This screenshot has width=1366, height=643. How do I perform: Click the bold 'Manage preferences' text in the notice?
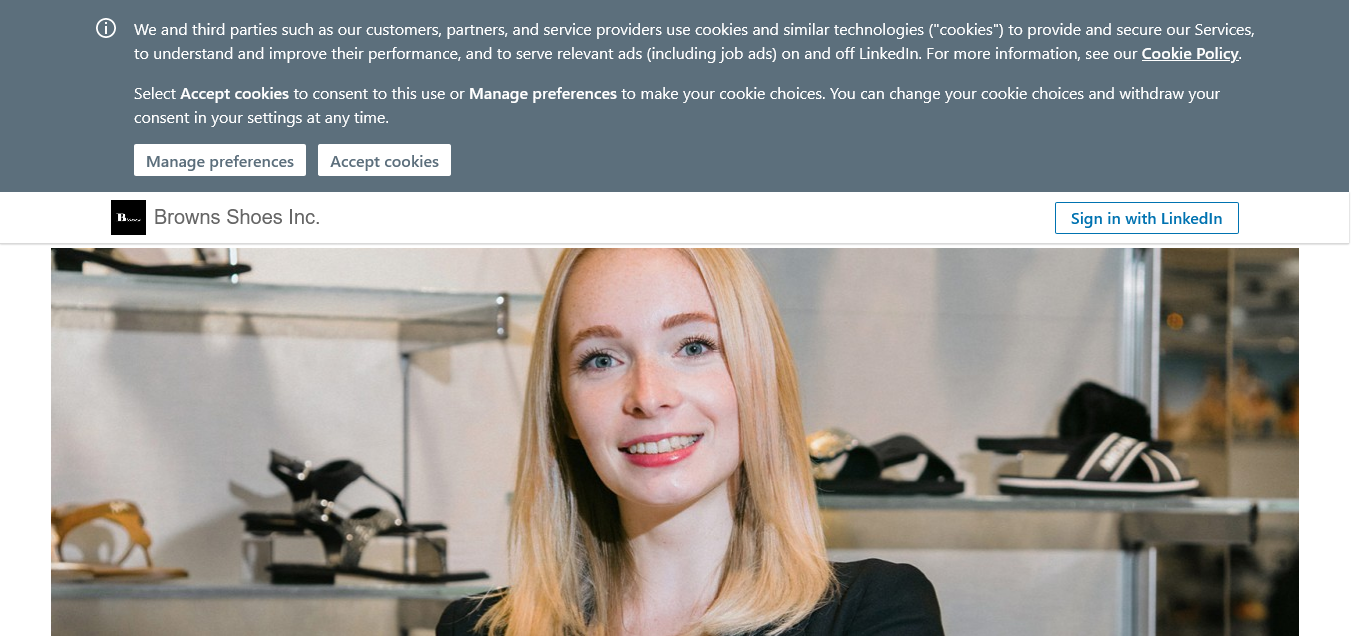[543, 94]
